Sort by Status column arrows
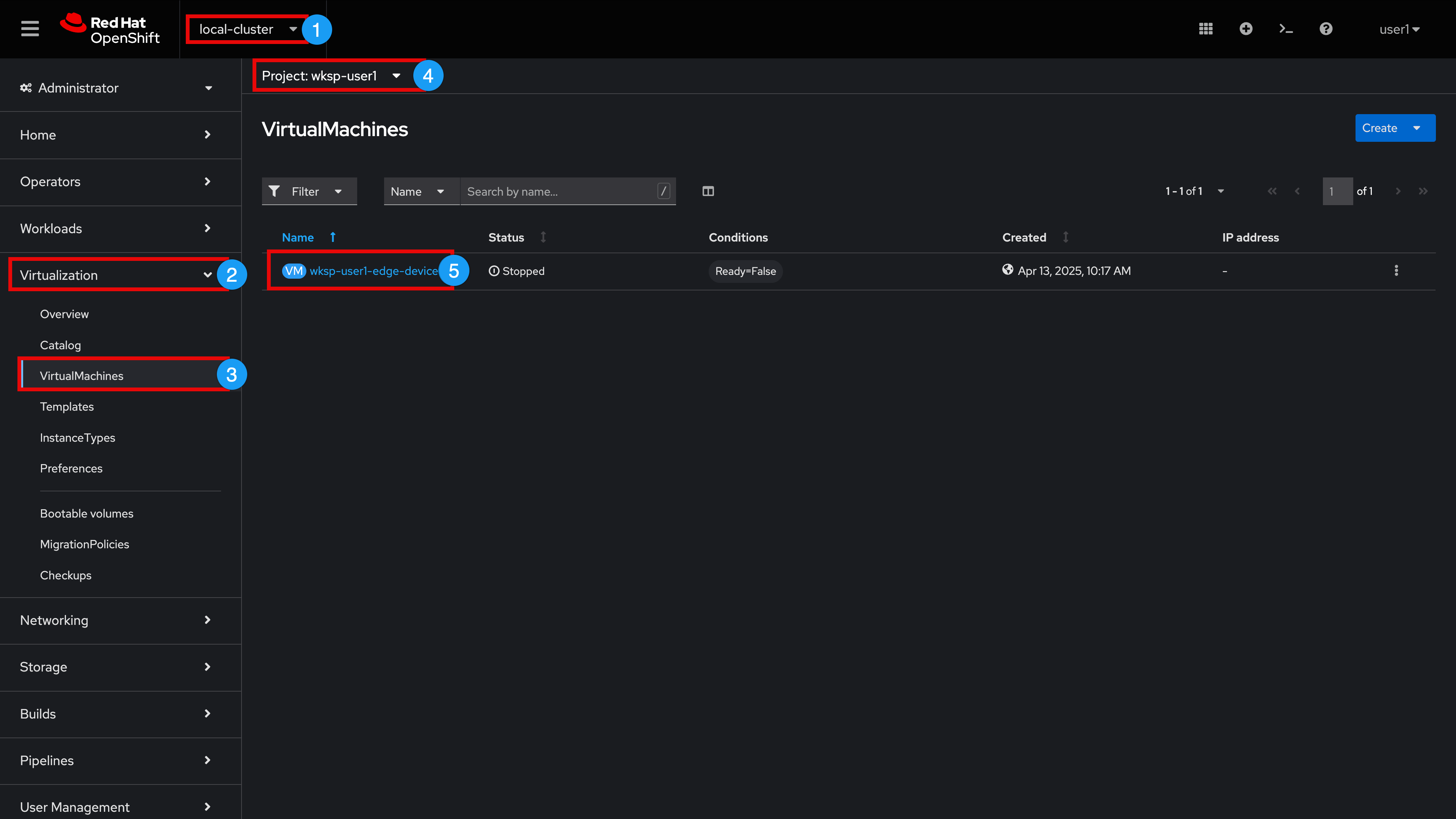Screen dimensions: 1456x819 pyautogui.click(x=543, y=237)
